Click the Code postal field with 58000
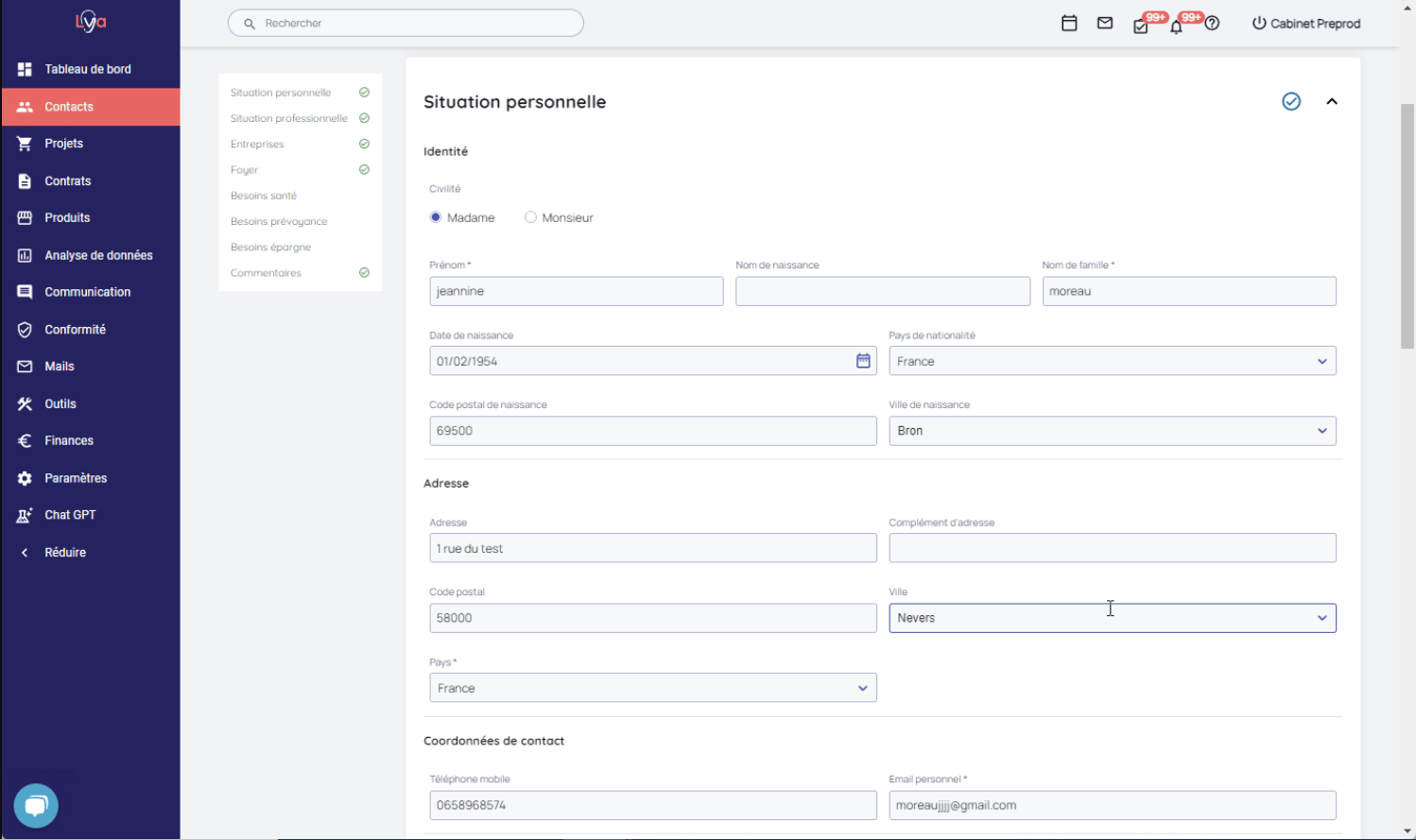The image size is (1416, 840). pos(653,618)
